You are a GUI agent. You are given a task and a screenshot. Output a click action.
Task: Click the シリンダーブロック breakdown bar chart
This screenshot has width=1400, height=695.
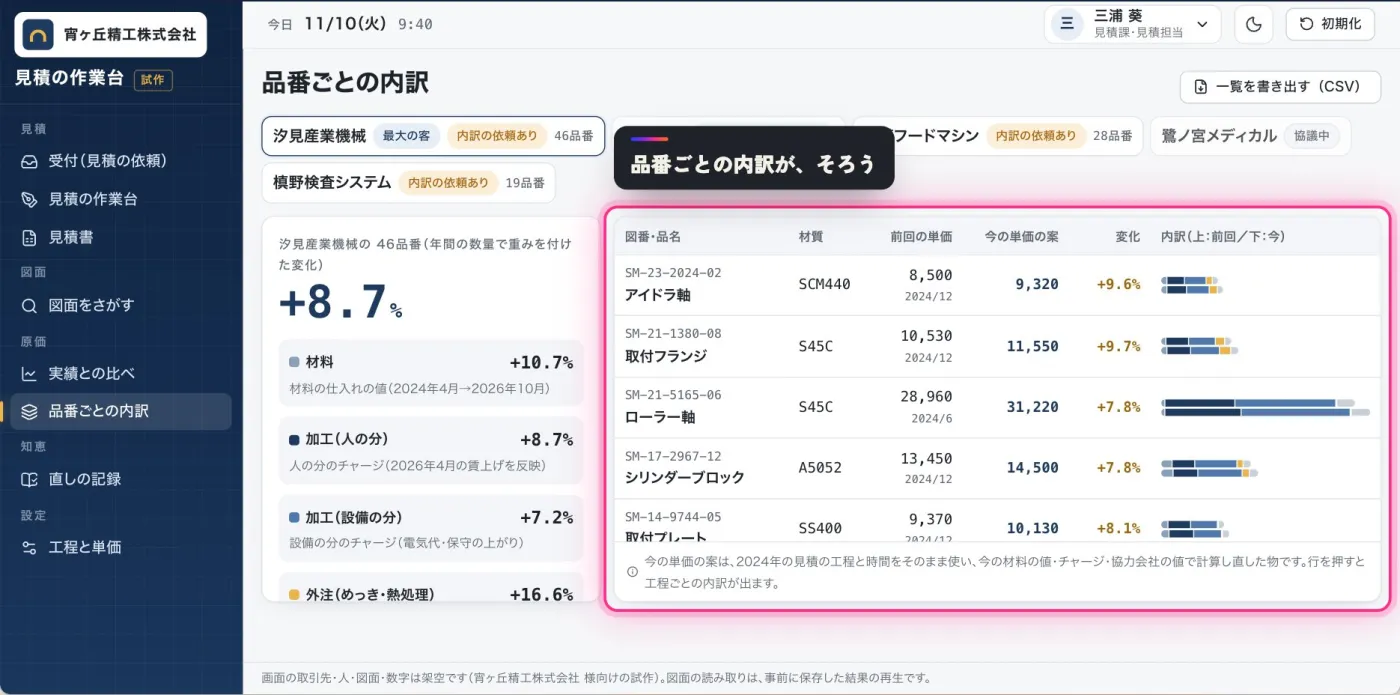(x=1209, y=468)
